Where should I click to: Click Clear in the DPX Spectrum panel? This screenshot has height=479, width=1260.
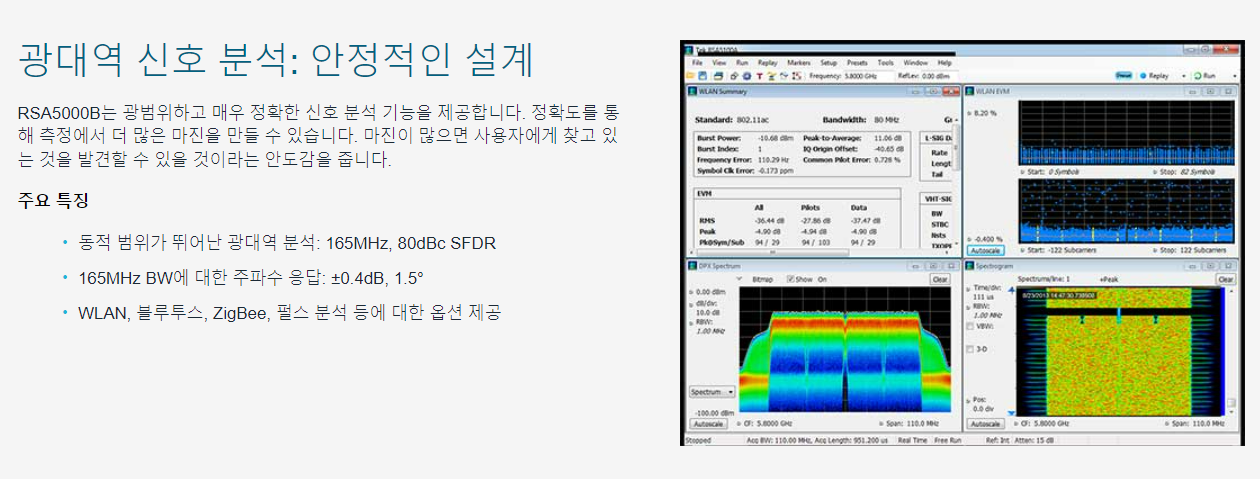pyautogui.click(x=940, y=279)
